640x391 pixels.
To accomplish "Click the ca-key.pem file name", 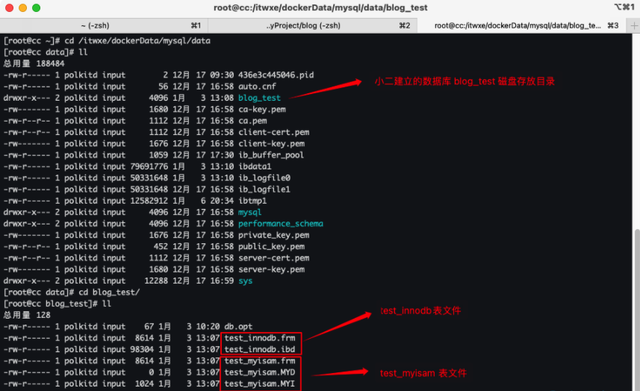I will 262,109.
